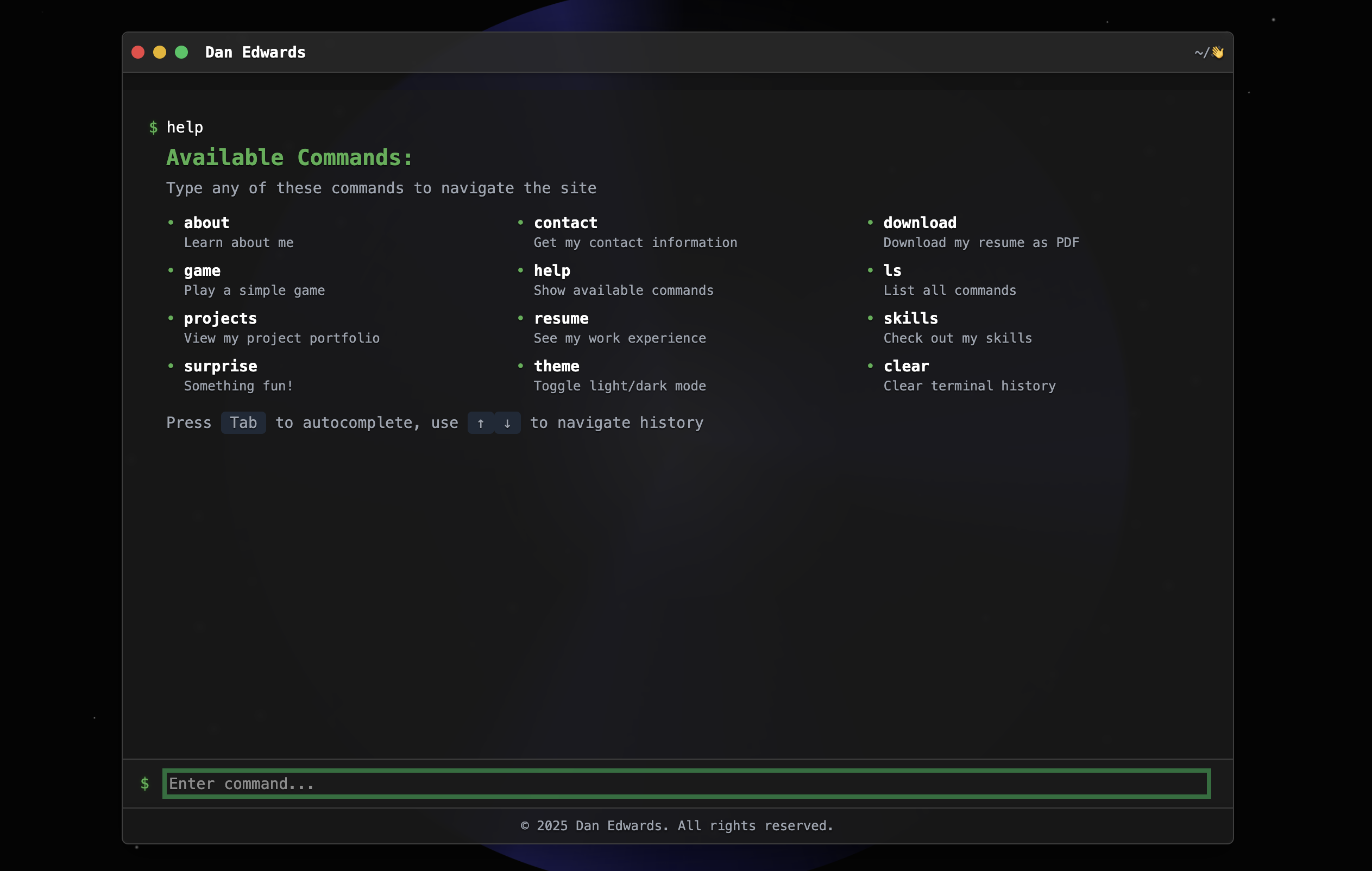
Task: Select the 'contact' command
Action: click(565, 223)
